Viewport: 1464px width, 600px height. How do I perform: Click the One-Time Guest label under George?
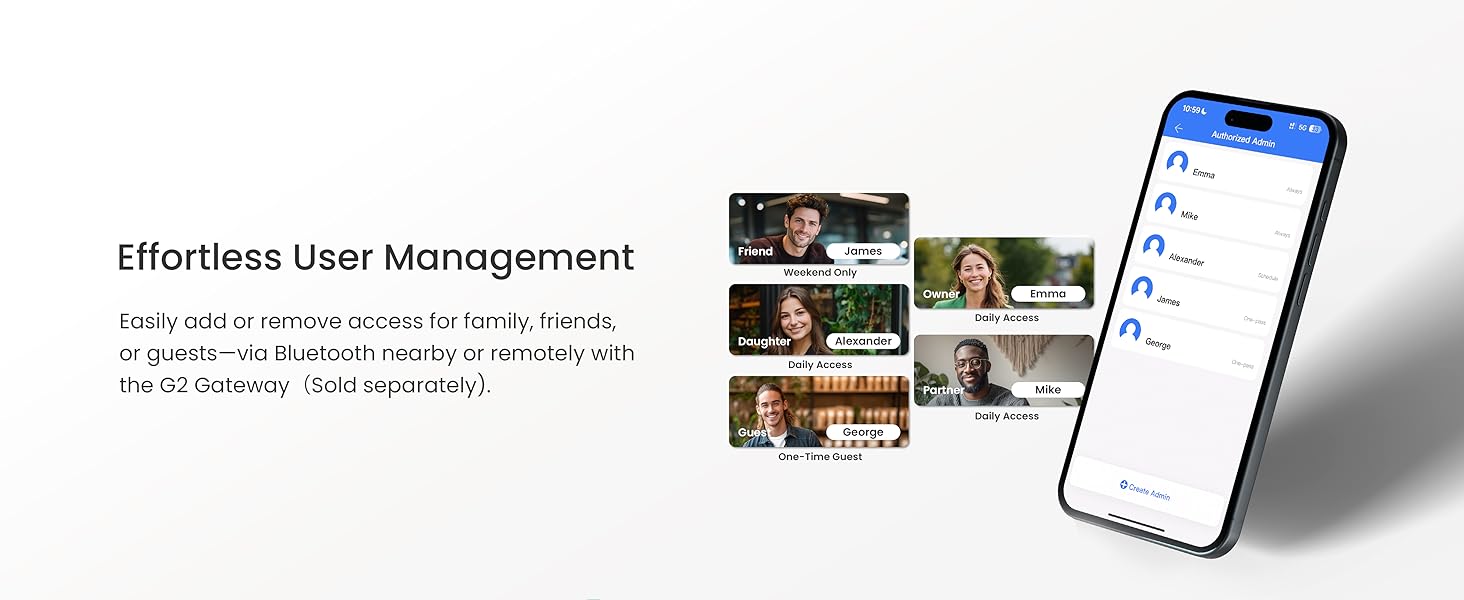[820, 457]
